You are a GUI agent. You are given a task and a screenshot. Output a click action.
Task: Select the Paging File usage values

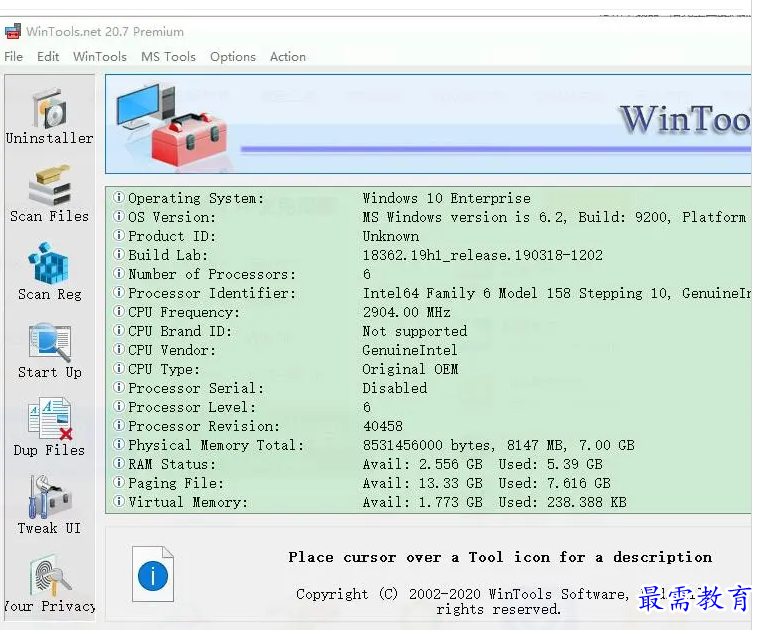487,483
